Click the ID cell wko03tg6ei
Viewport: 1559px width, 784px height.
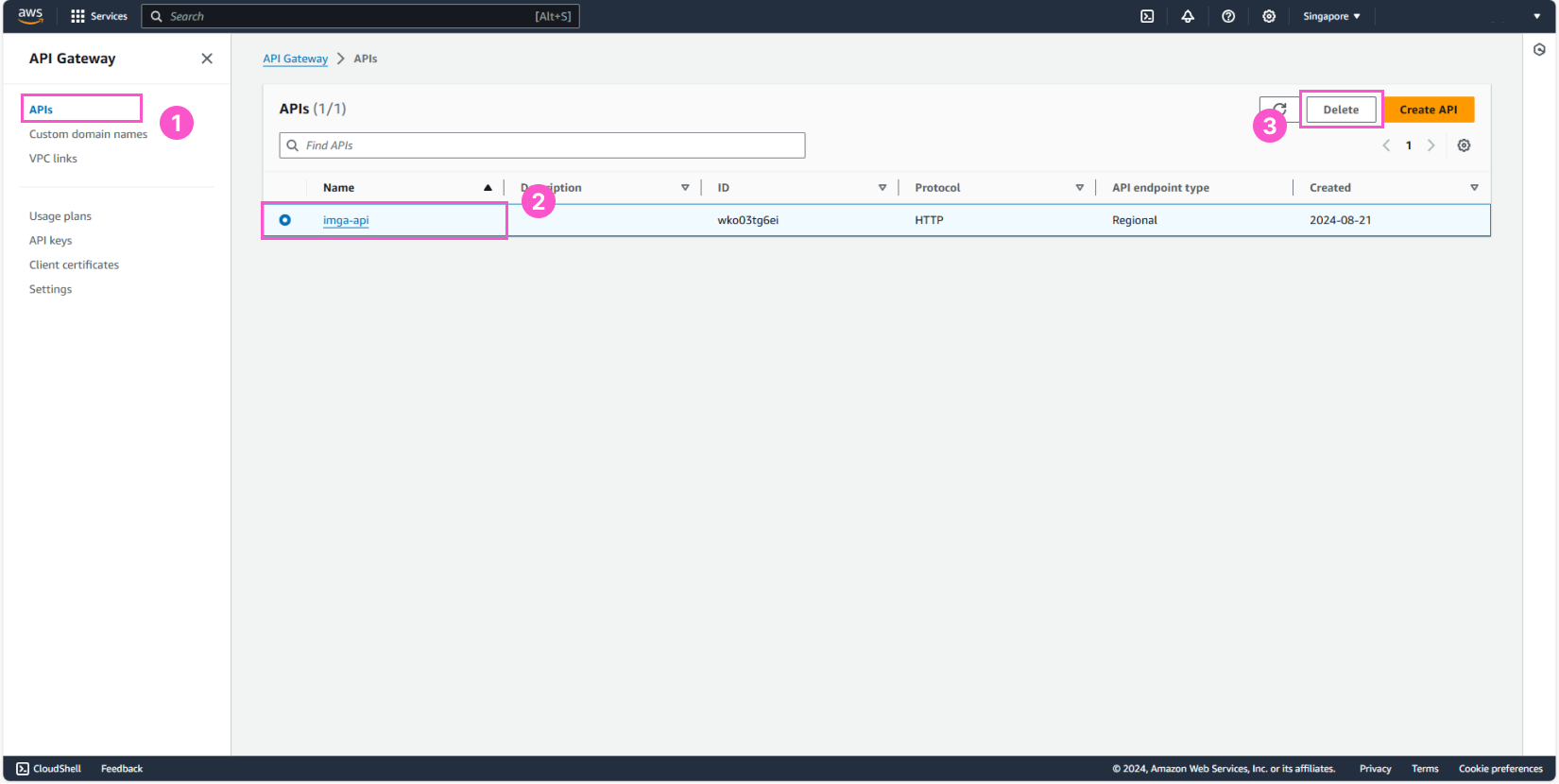tap(747, 220)
